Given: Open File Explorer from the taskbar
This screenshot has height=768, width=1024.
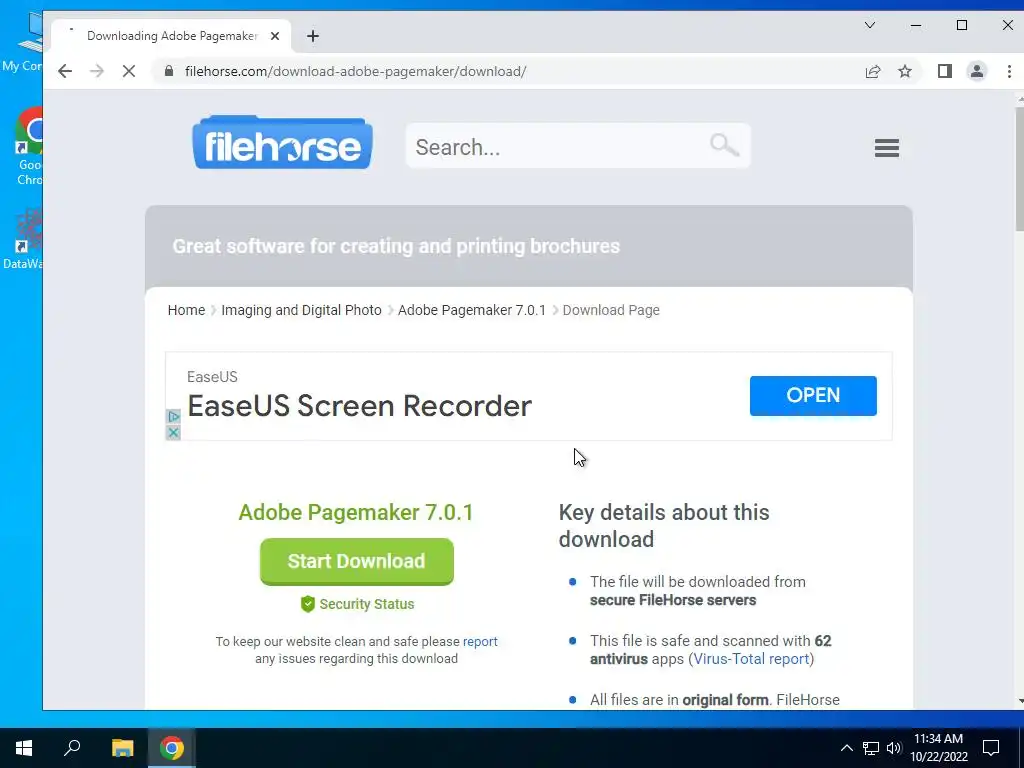Looking at the screenshot, I should pyautogui.click(x=122, y=748).
